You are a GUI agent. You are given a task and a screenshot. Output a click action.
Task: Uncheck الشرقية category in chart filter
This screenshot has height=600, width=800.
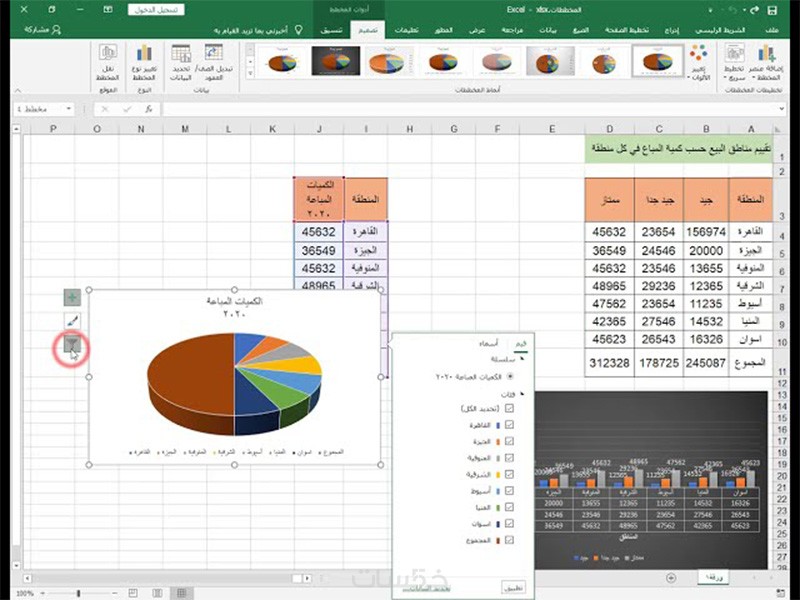[509, 474]
